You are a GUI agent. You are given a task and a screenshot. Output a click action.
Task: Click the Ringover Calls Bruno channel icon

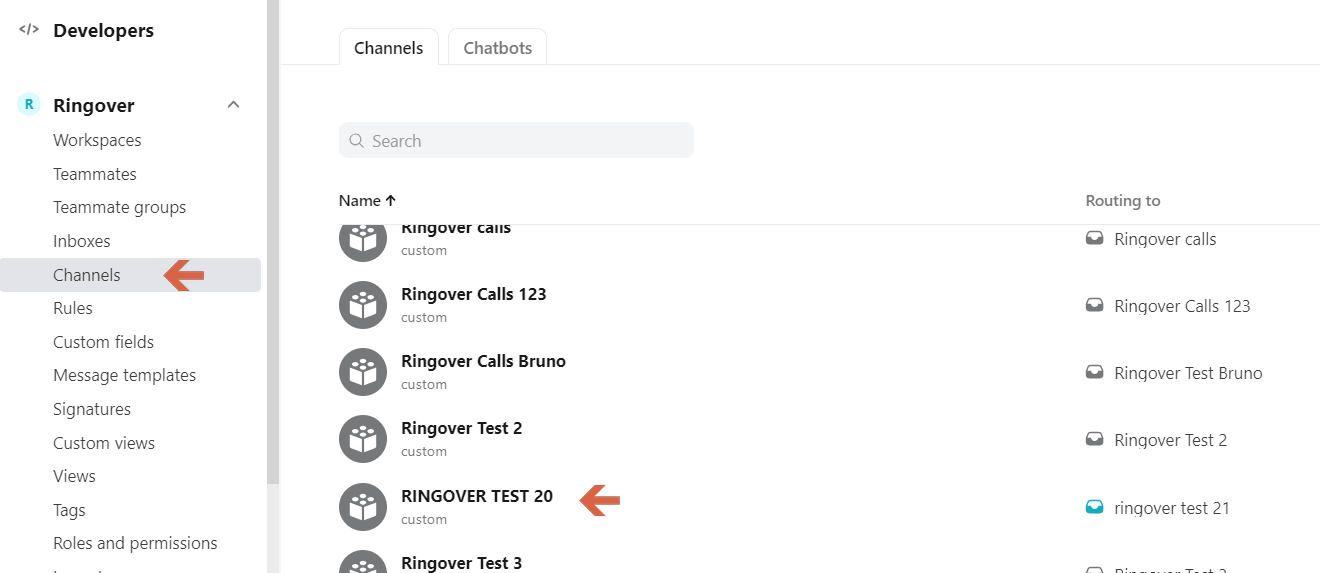point(363,372)
